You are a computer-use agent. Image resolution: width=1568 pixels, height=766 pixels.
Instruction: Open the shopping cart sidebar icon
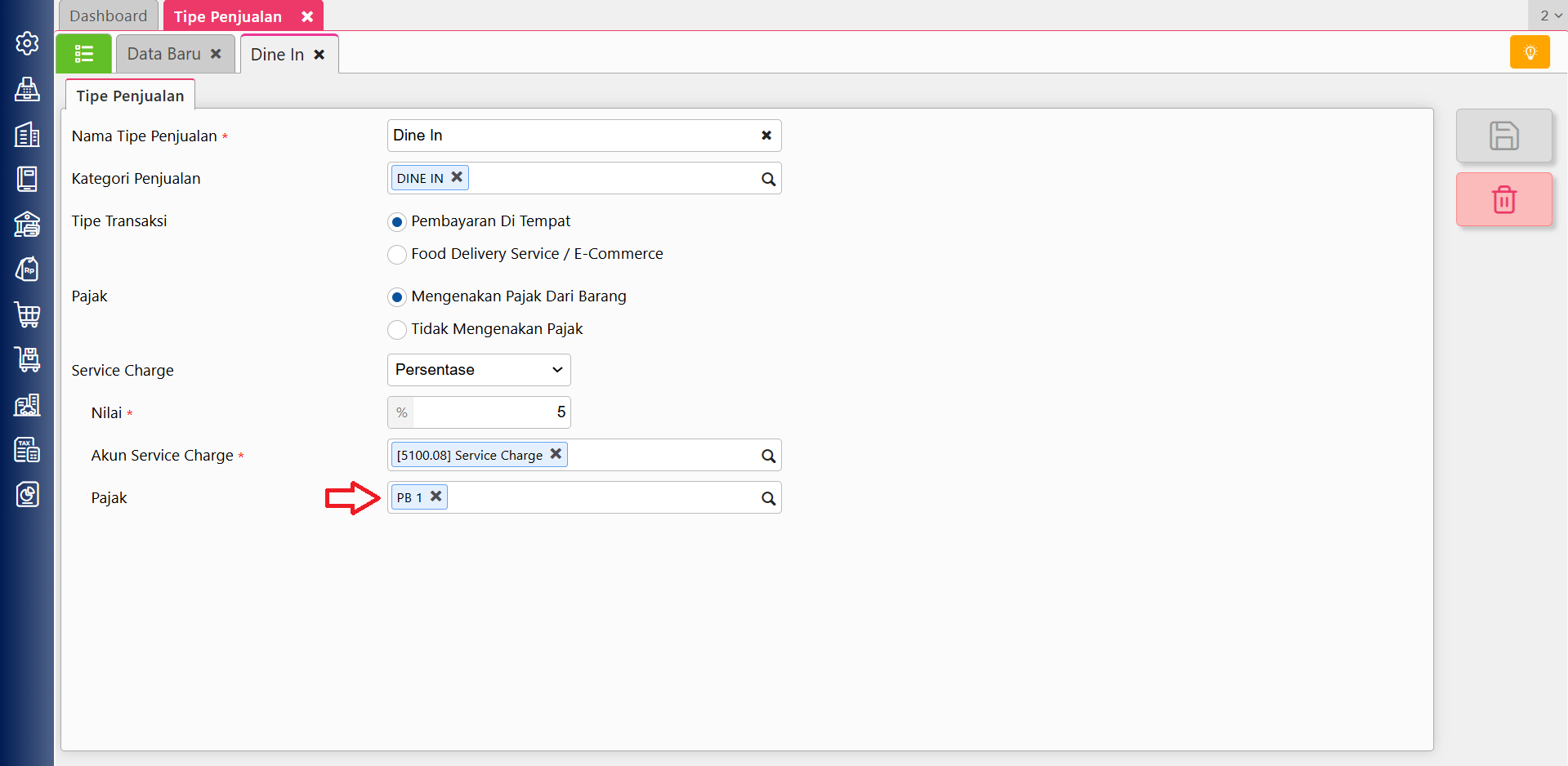[27, 314]
